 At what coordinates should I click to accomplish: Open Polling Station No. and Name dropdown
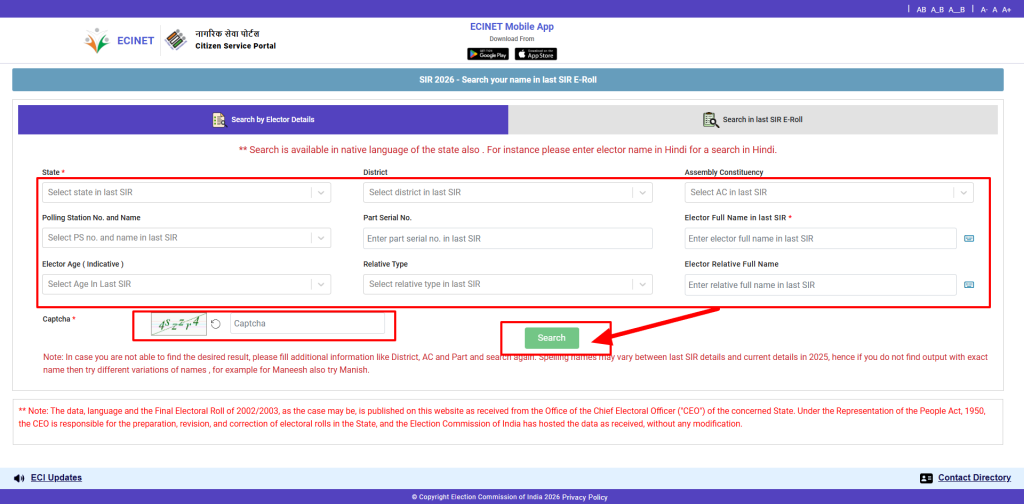pyautogui.click(x=186, y=238)
